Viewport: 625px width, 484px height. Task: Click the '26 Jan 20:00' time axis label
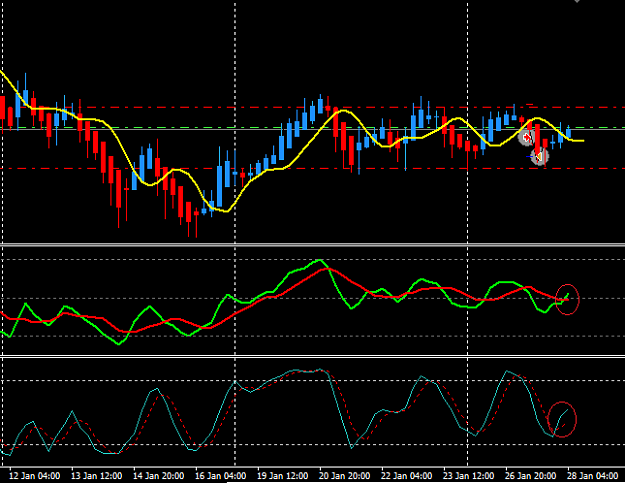[x=530, y=476]
